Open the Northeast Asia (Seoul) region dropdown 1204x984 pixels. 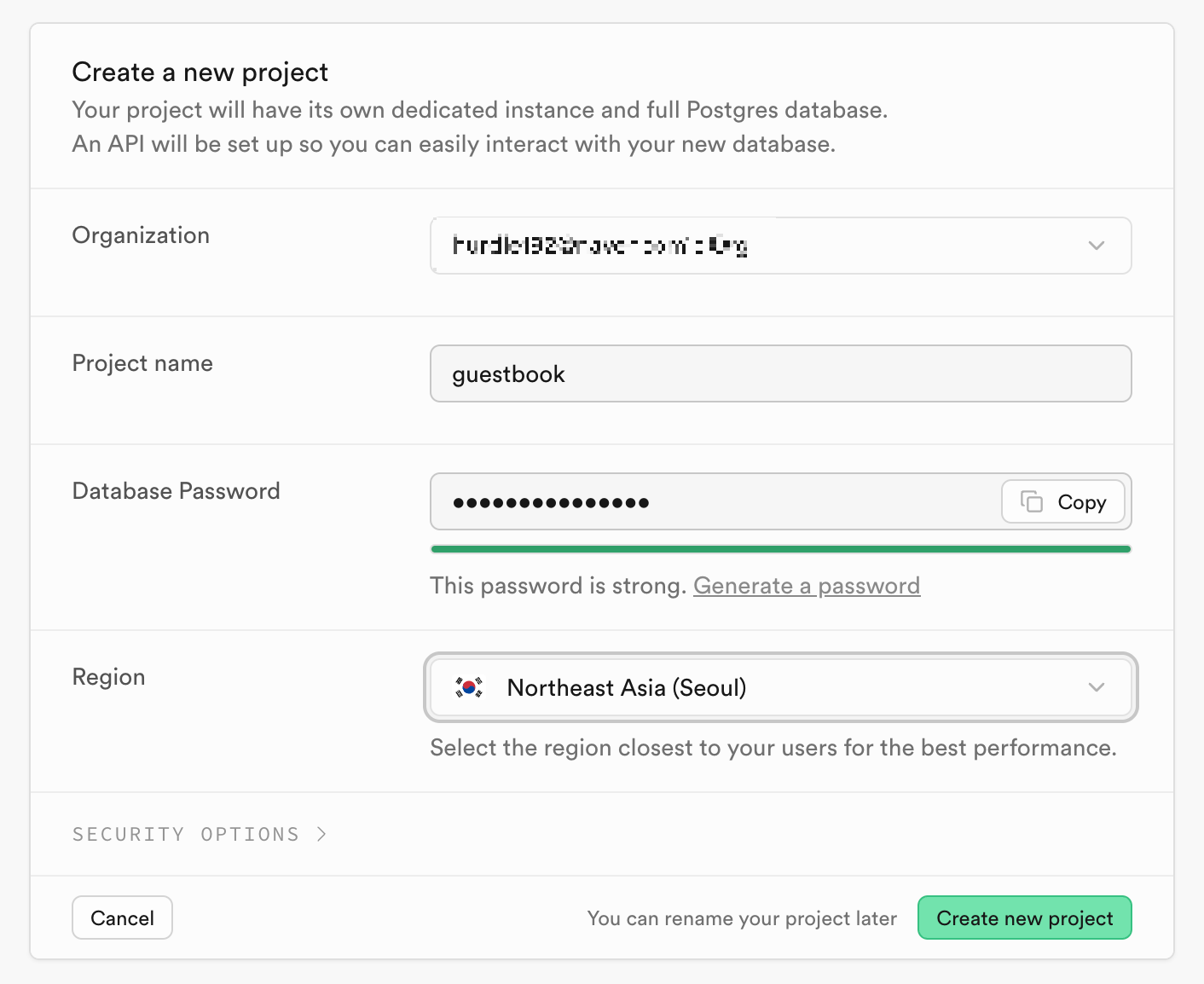click(x=780, y=687)
